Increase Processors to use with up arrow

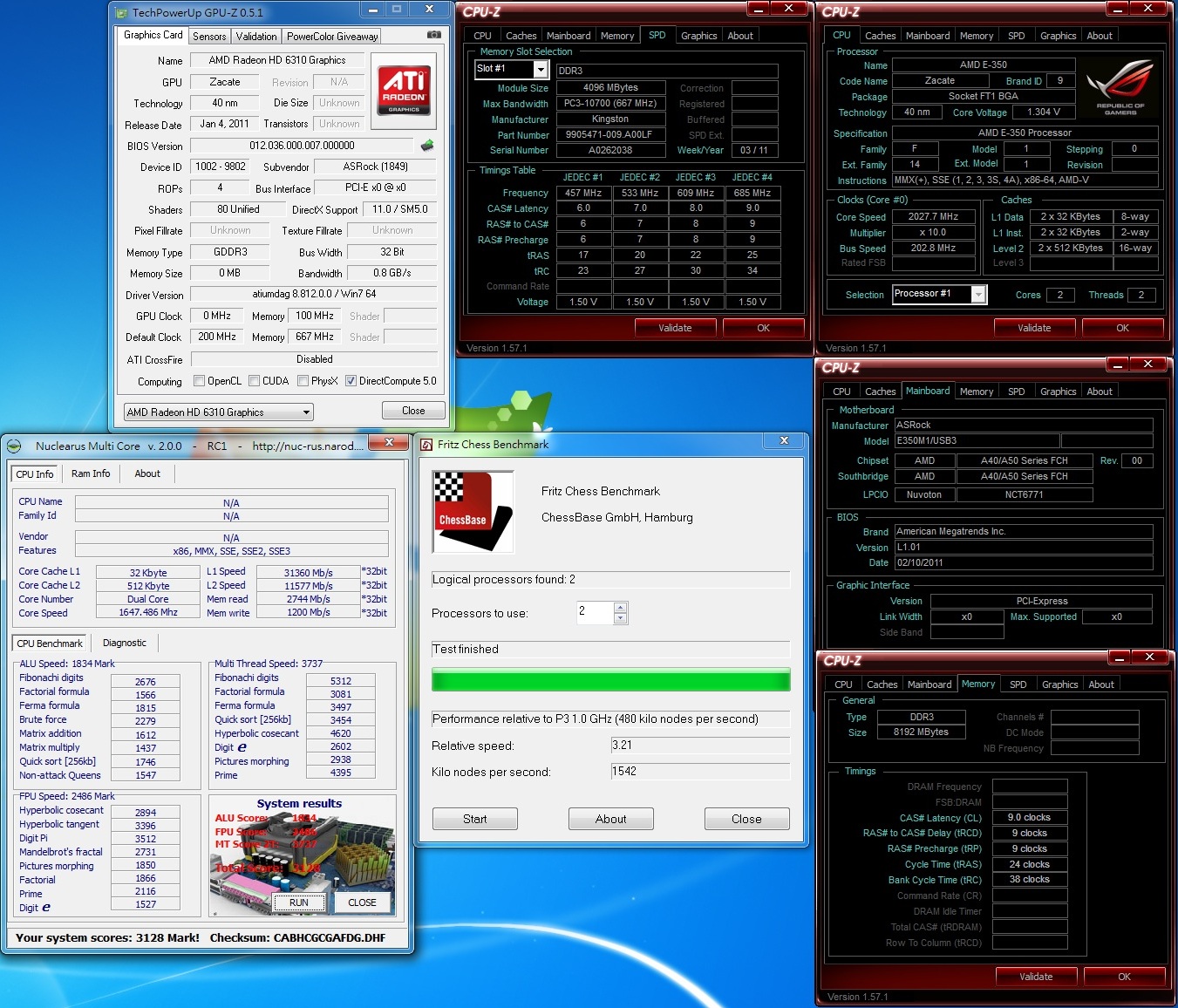[620, 607]
